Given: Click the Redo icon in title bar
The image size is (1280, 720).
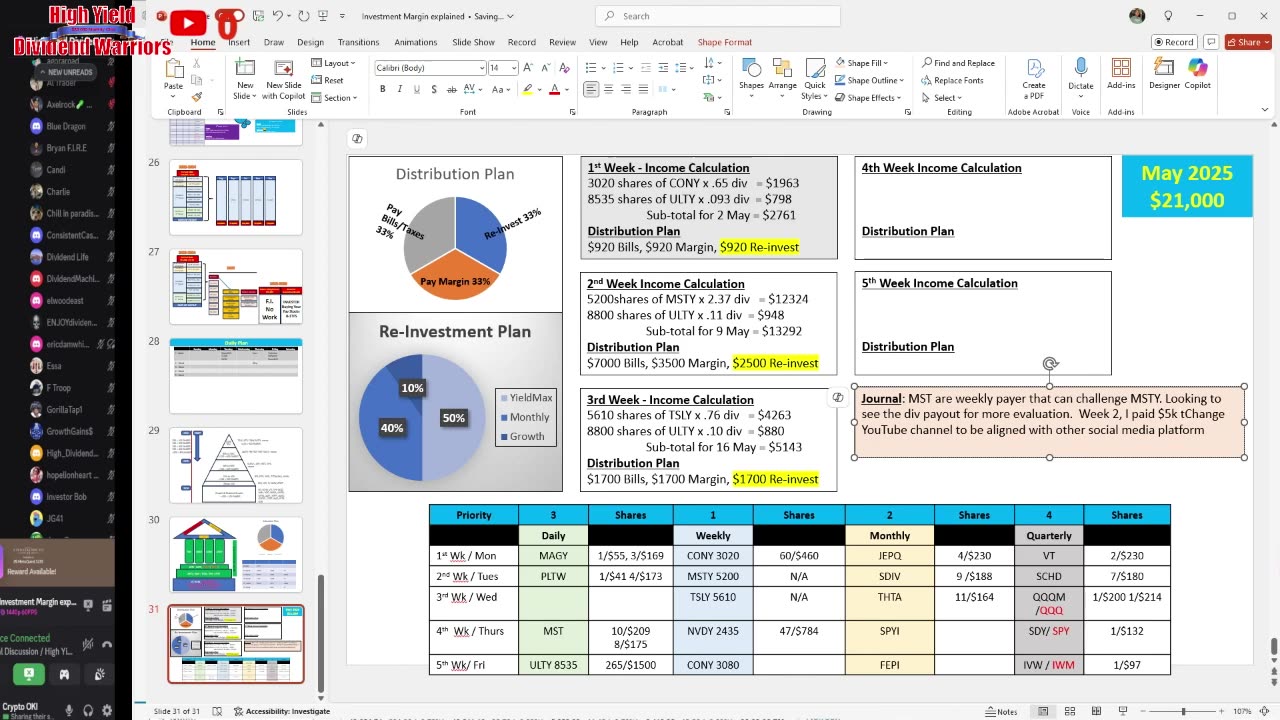Looking at the screenshot, I should point(303,16).
